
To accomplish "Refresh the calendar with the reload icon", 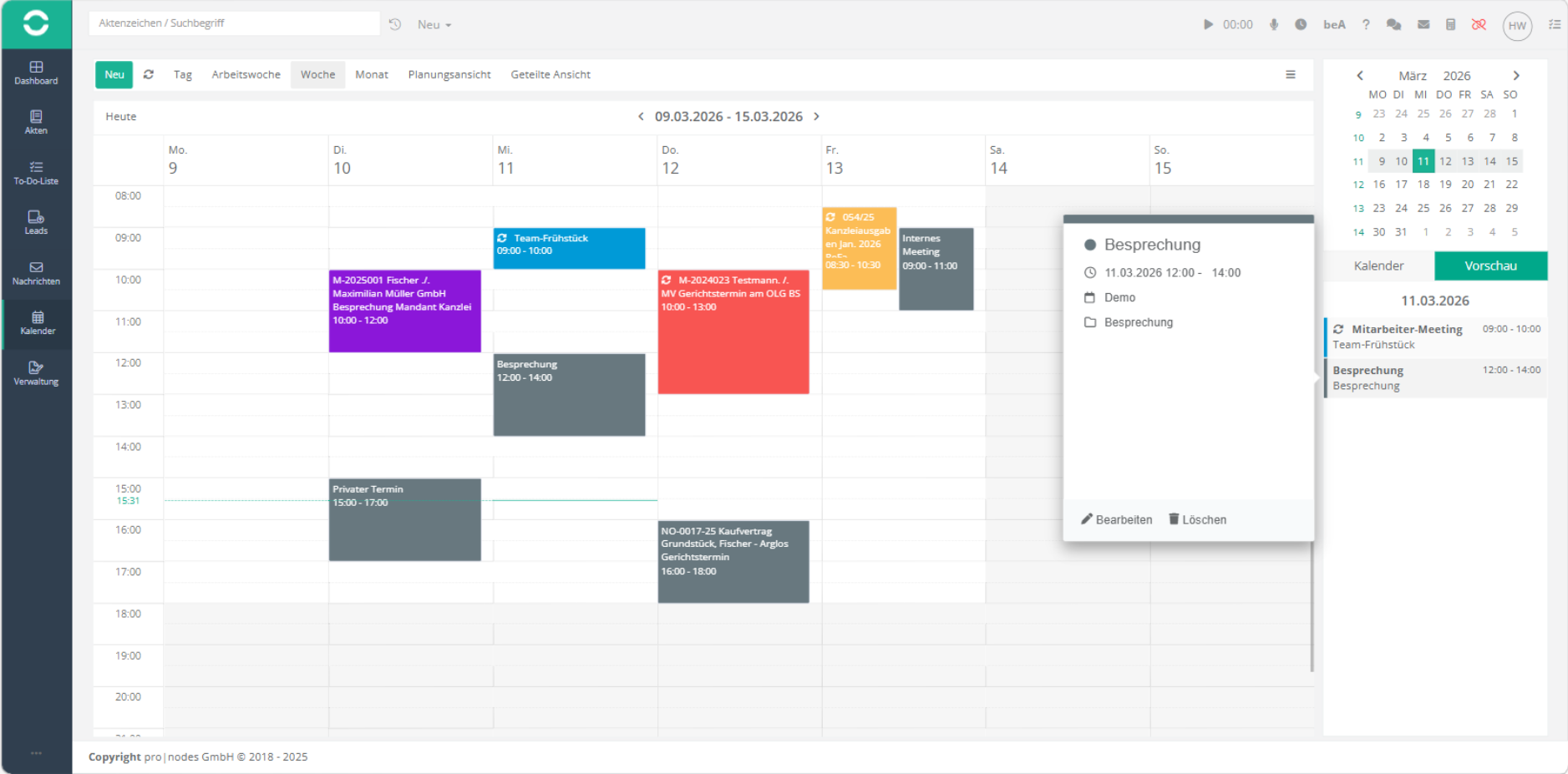I will click(x=149, y=74).
